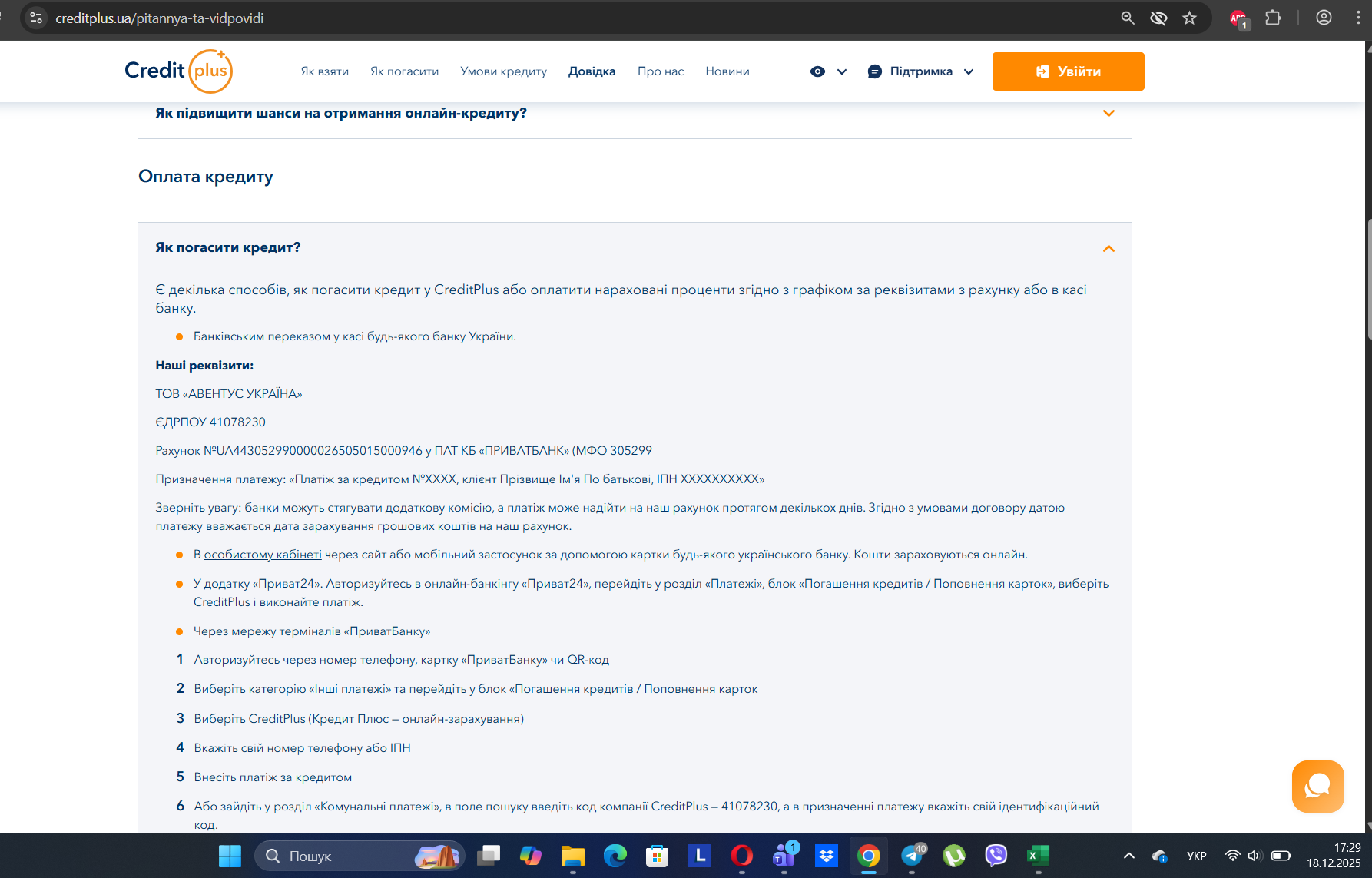1372x878 pixels.
Task: Click the taskbar Пошук search box
Action: [x=360, y=856]
